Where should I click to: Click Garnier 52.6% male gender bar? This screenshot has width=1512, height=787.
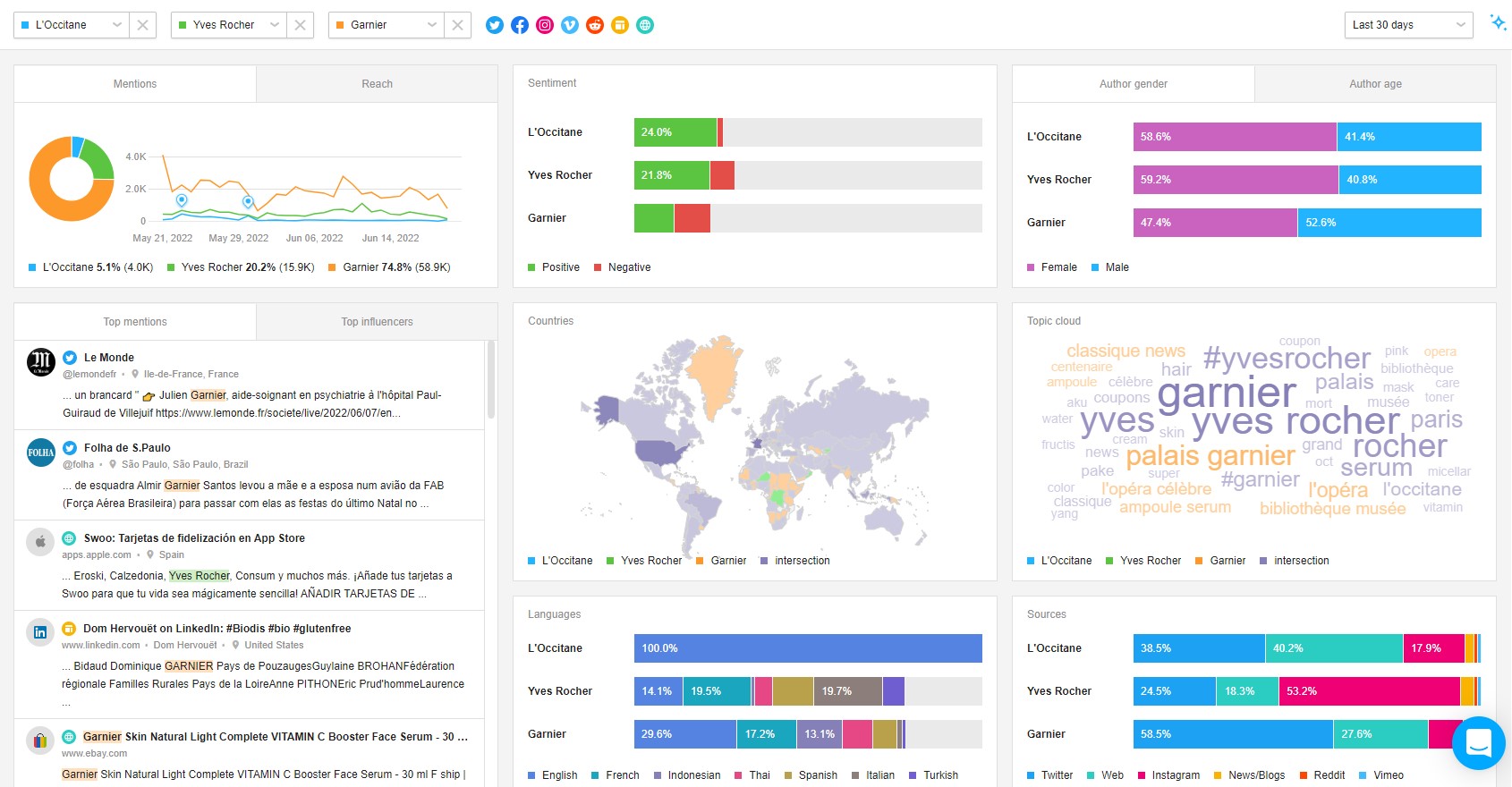[x=1389, y=223]
